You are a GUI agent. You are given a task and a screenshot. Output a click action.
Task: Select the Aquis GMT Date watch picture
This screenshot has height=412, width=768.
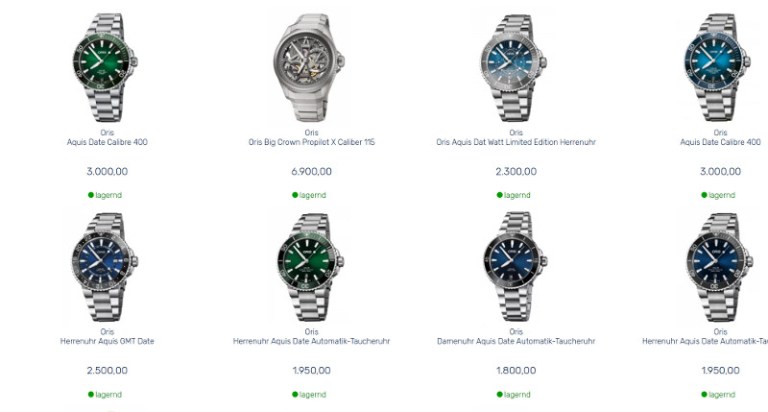coord(106,267)
